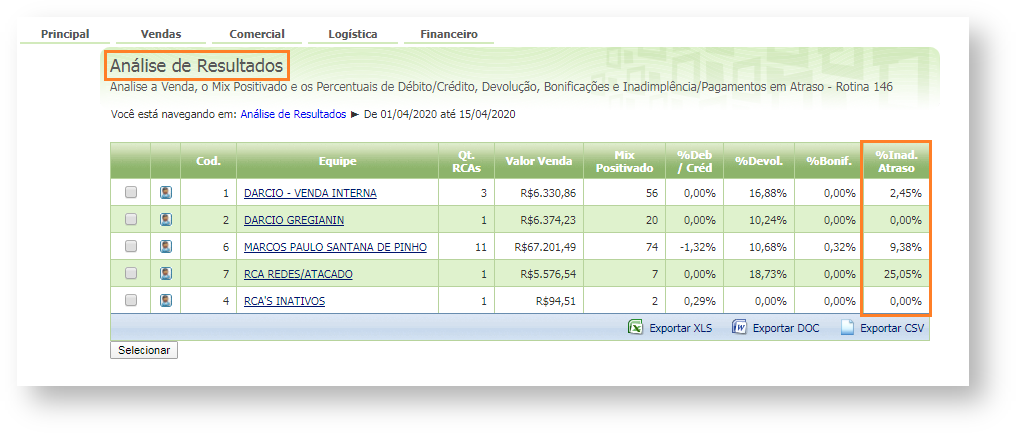Click the %Deb / Créd column header
The height and width of the screenshot is (434, 1017).
[x=695, y=161]
